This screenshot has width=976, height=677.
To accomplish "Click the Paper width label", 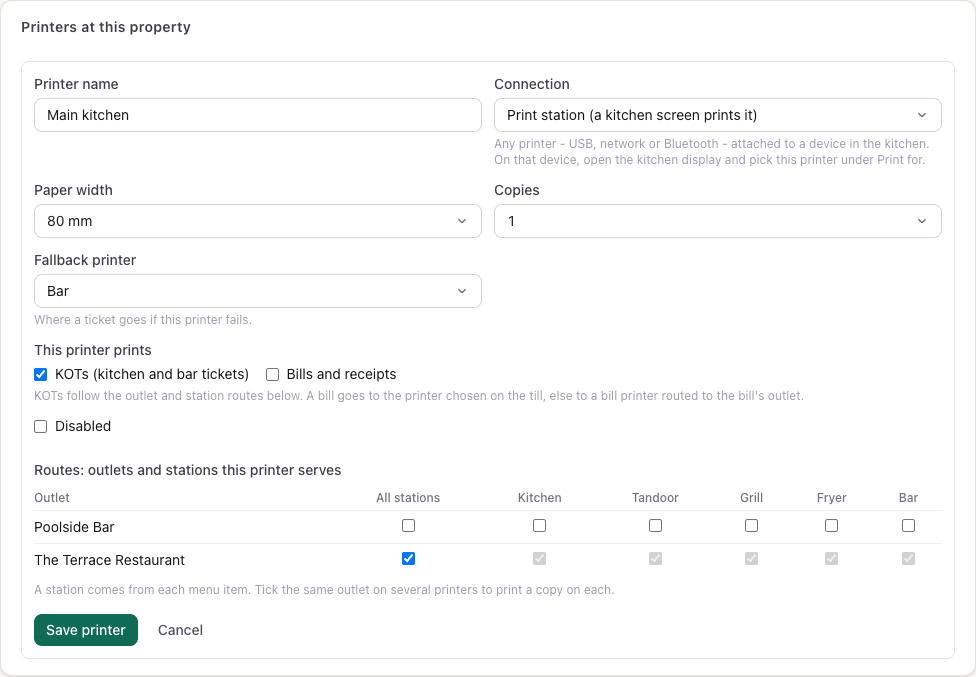I will click(x=73, y=190).
